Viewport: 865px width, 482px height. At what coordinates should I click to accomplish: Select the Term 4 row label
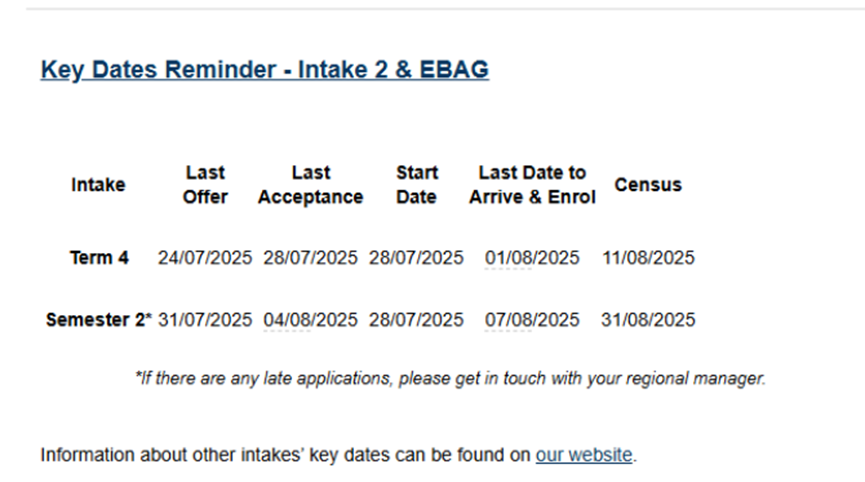click(x=99, y=258)
